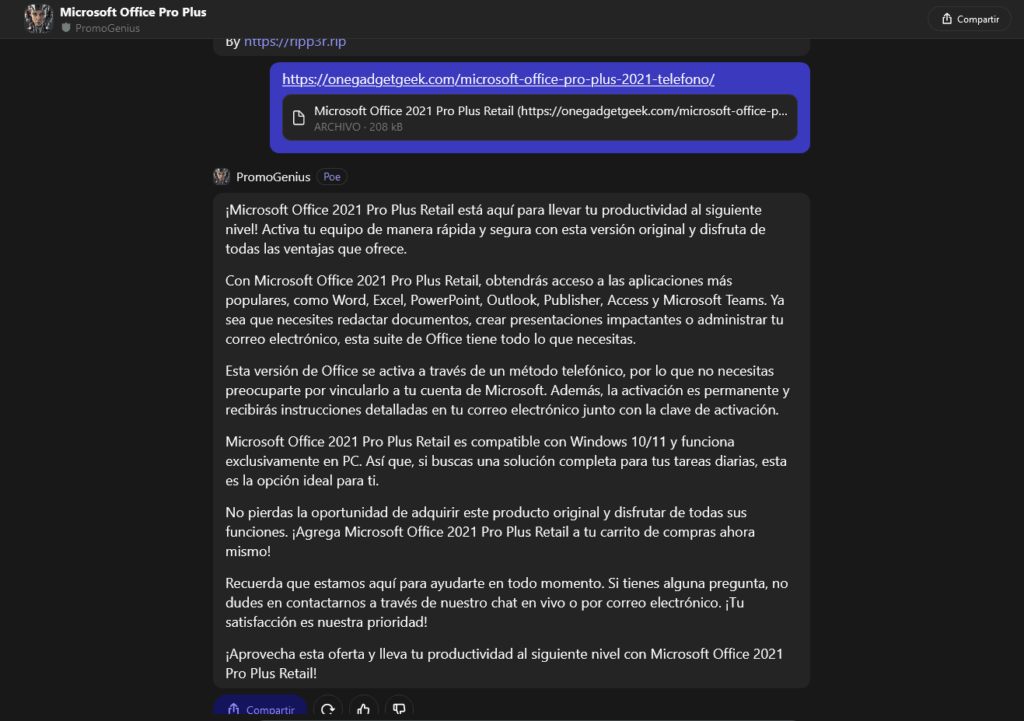Regenerate the response with the retry icon
The image size is (1024, 721).
(x=327, y=709)
